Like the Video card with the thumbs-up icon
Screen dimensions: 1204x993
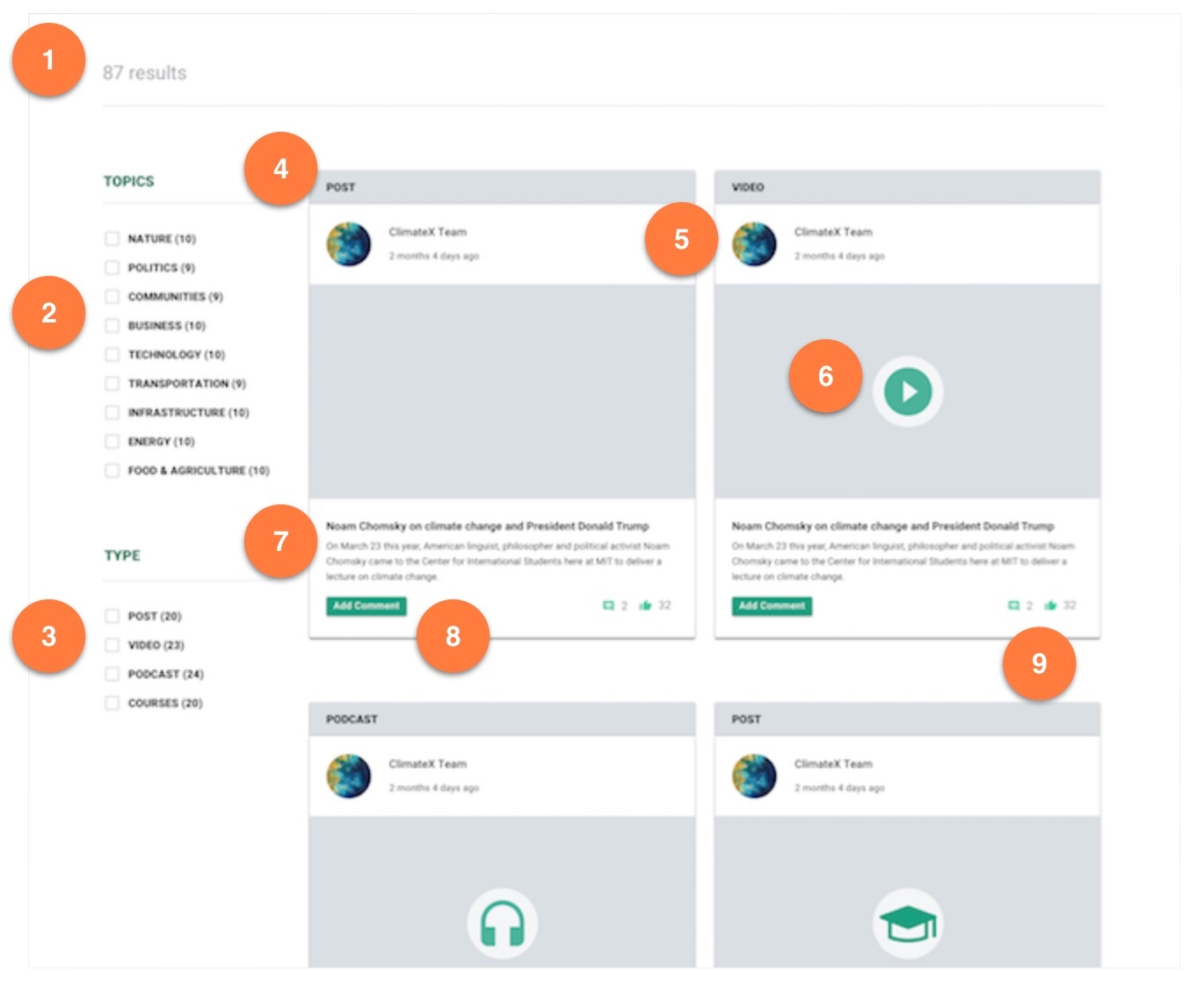coord(1050,605)
